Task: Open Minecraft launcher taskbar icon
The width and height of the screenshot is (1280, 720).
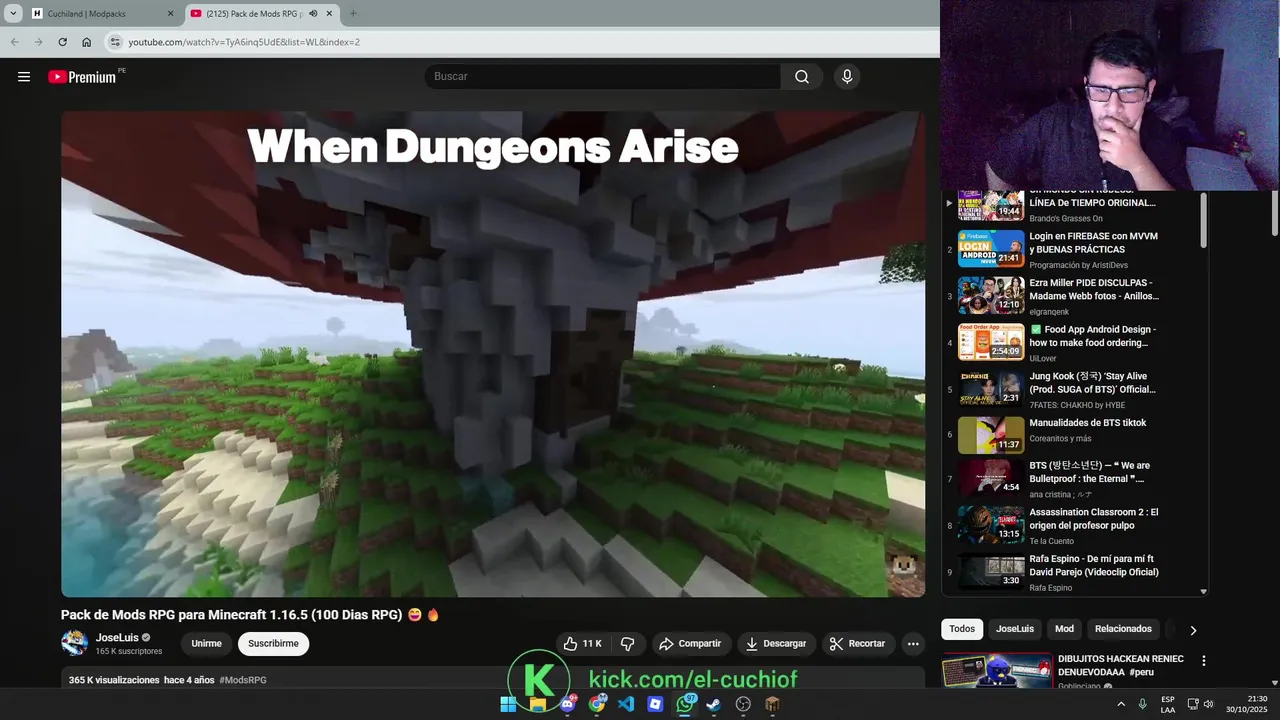Action: coord(772,704)
